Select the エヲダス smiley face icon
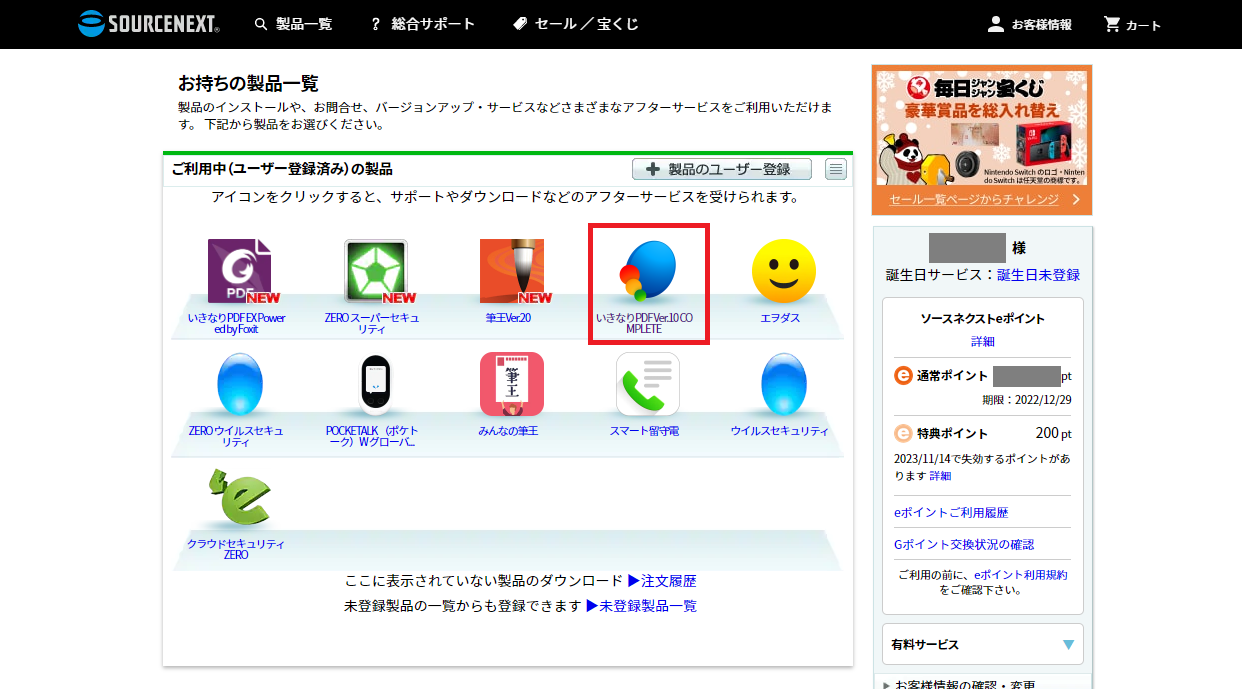This screenshot has width=1242, height=689. coord(784,270)
